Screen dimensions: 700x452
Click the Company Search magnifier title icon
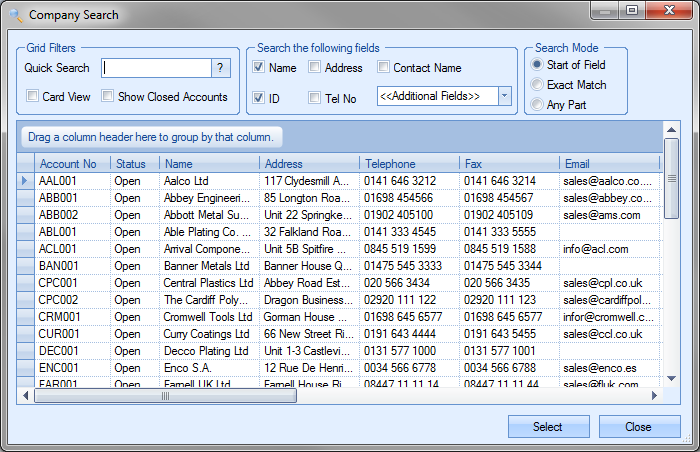click(x=15, y=15)
